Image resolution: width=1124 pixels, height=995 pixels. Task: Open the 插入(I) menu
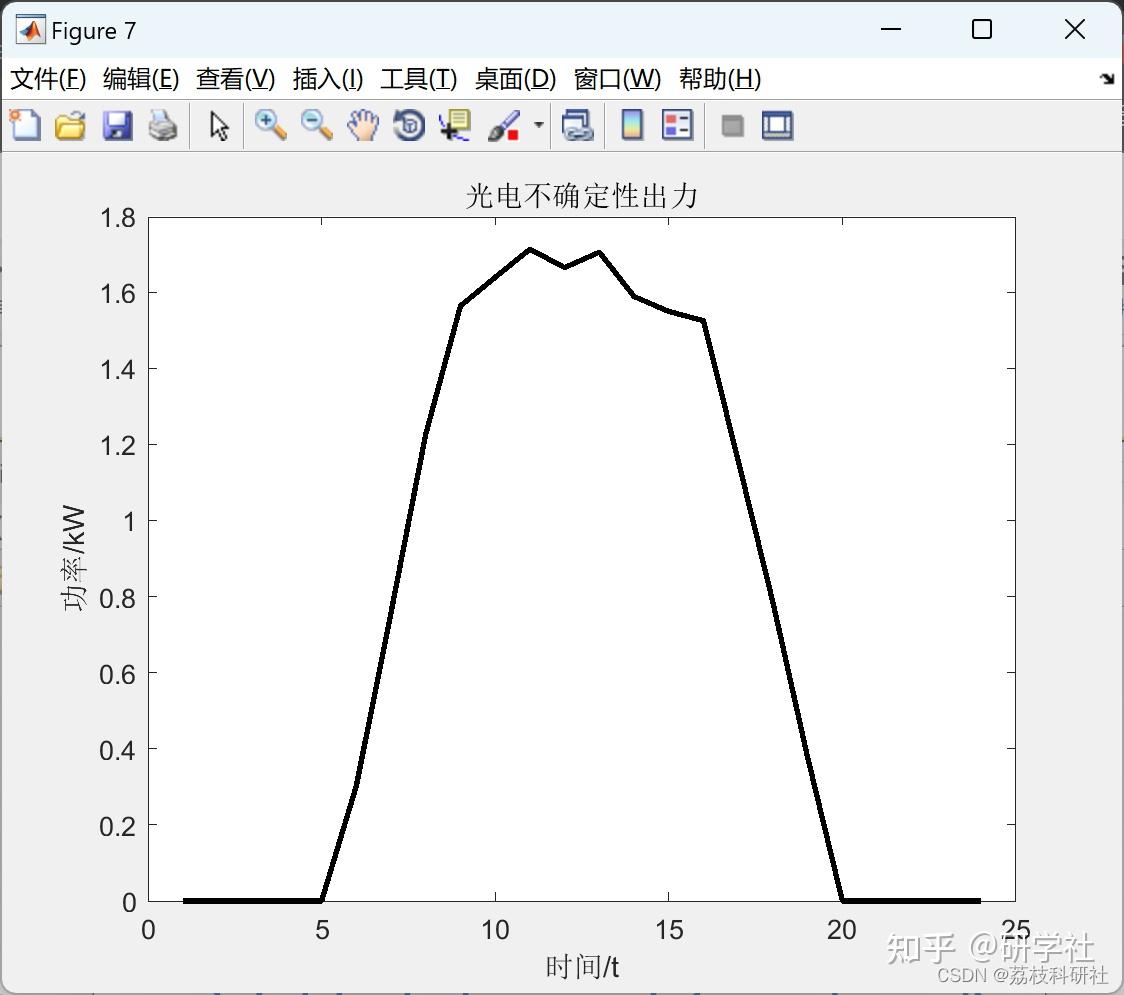click(x=327, y=79)
